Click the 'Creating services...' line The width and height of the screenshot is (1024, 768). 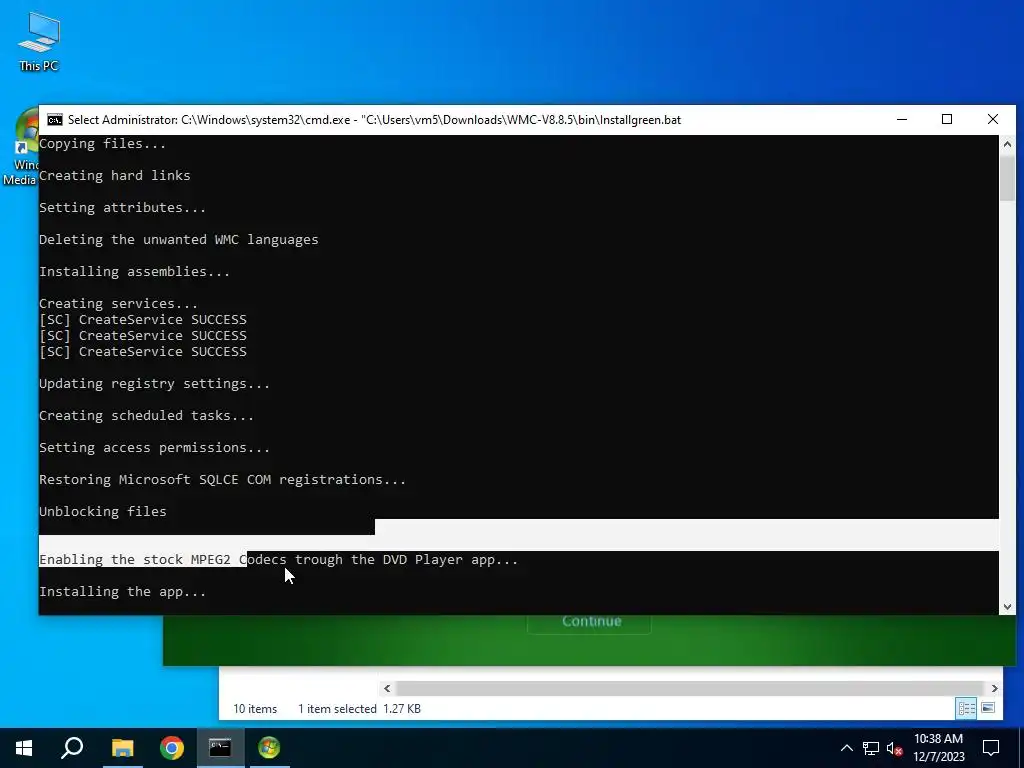point(118,304)
